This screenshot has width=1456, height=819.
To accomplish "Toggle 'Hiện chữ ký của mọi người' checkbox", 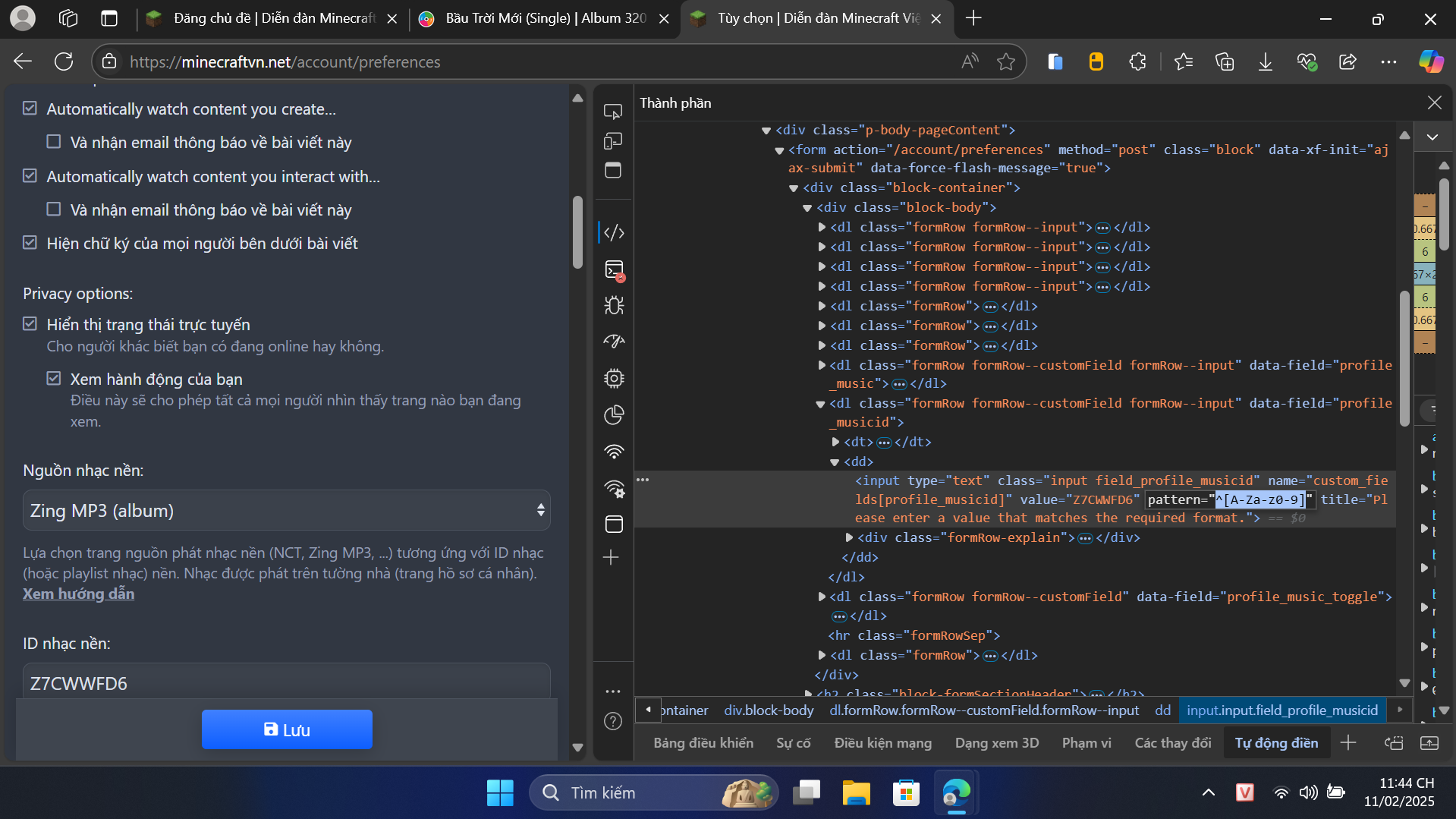I will click(30, 243).
